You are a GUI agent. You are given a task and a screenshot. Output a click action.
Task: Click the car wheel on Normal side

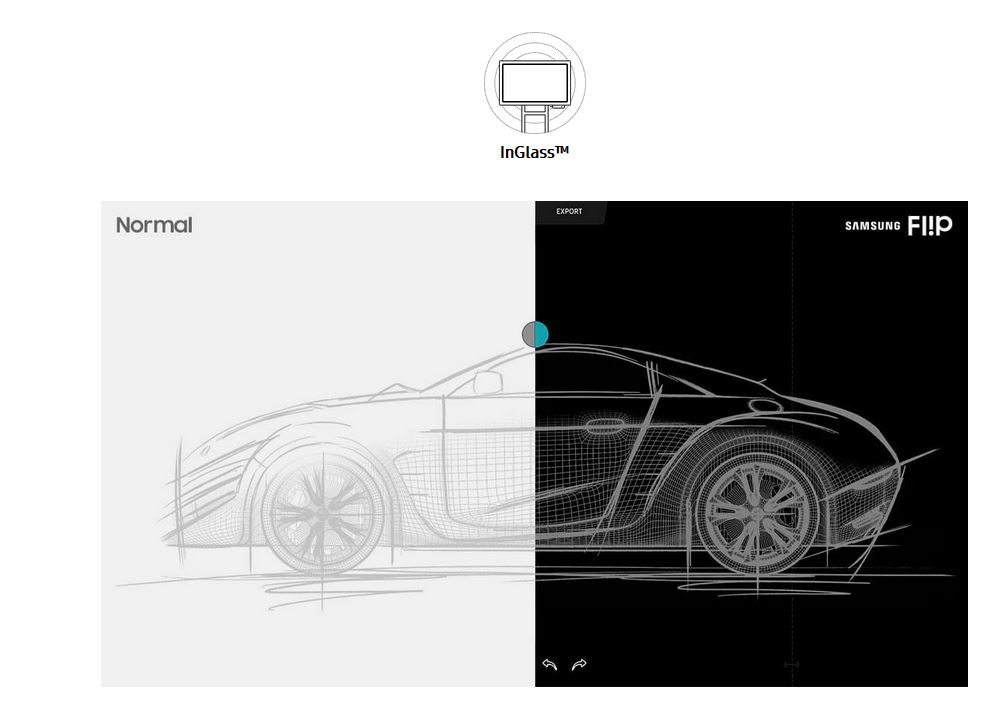point(322,512)
